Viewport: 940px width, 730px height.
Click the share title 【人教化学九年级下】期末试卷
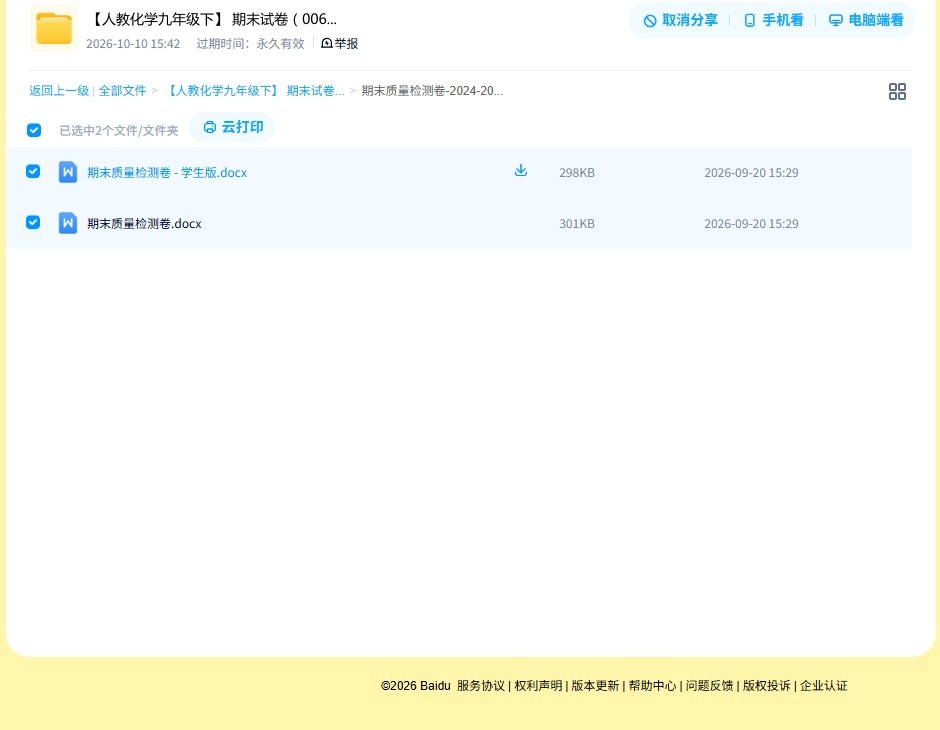point(212,19)
